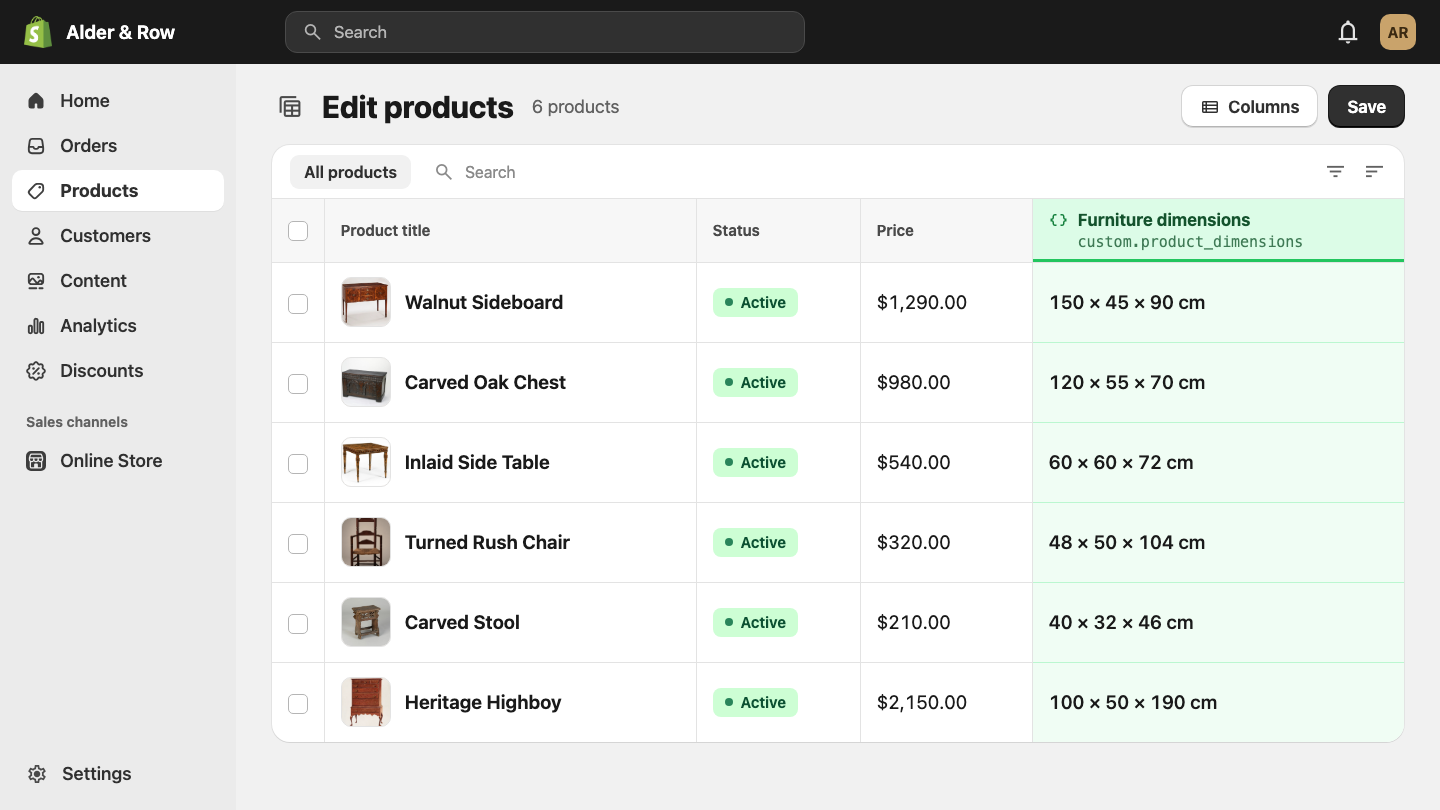Viewport: 1440px width, 810px height.
Task: Open the notifications bell
Action: pyautogui.click(x=1348, y=32)
